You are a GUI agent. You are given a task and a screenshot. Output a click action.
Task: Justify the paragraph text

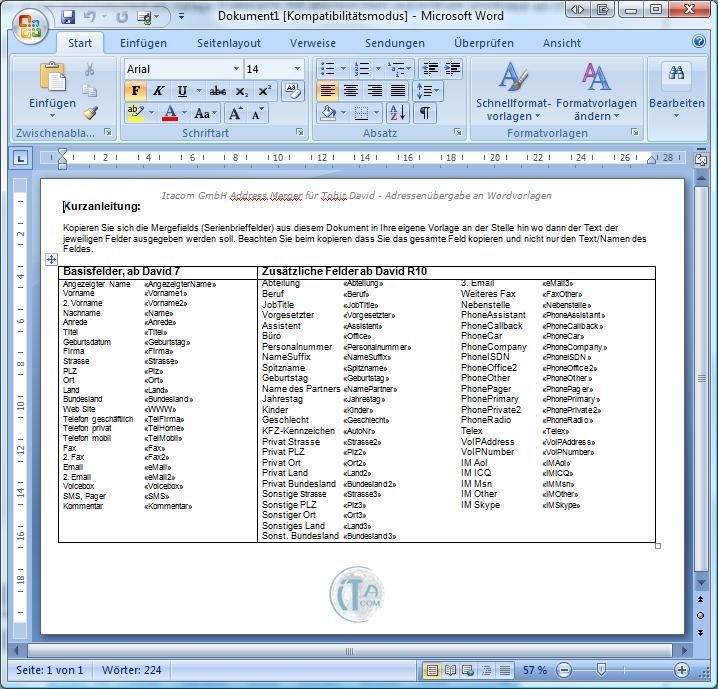click(x=398, y=91)
